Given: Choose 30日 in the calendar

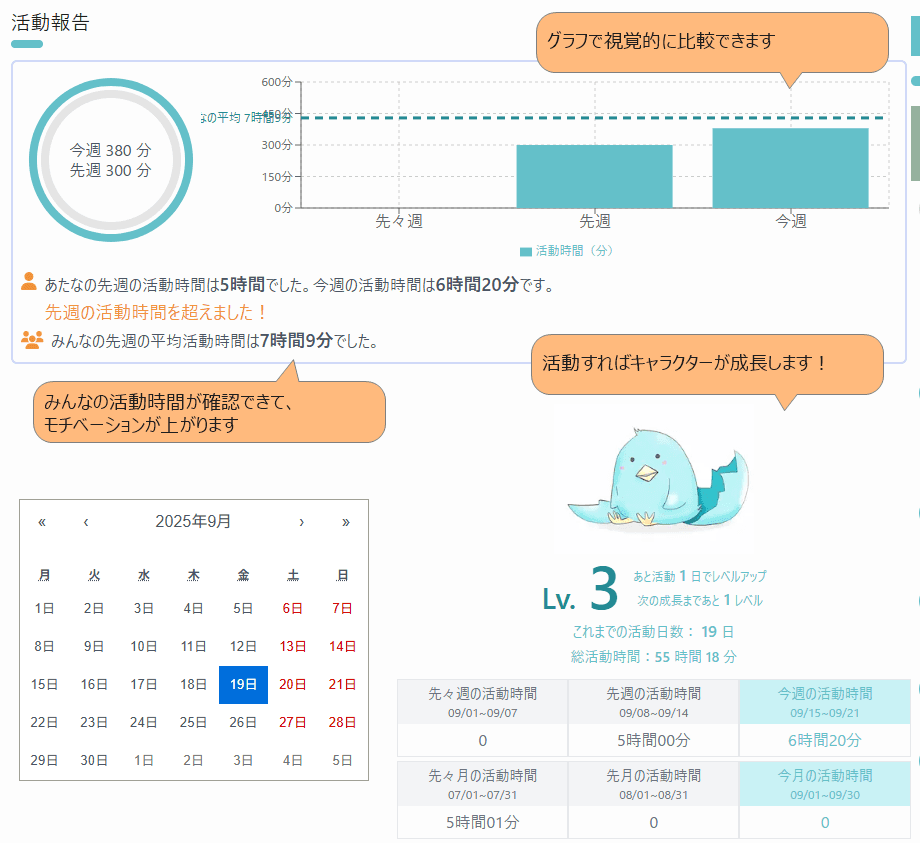Looking at the screenshot, I should point(94,760).
